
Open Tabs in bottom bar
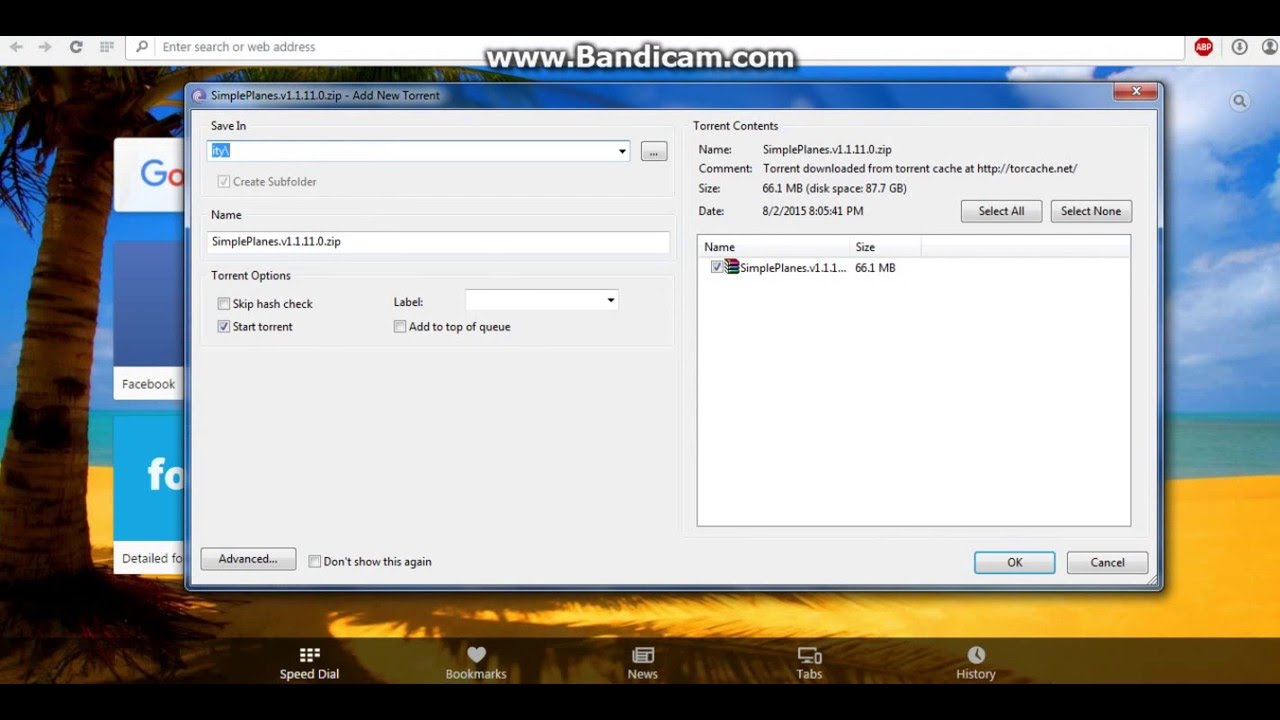(809, 663)
